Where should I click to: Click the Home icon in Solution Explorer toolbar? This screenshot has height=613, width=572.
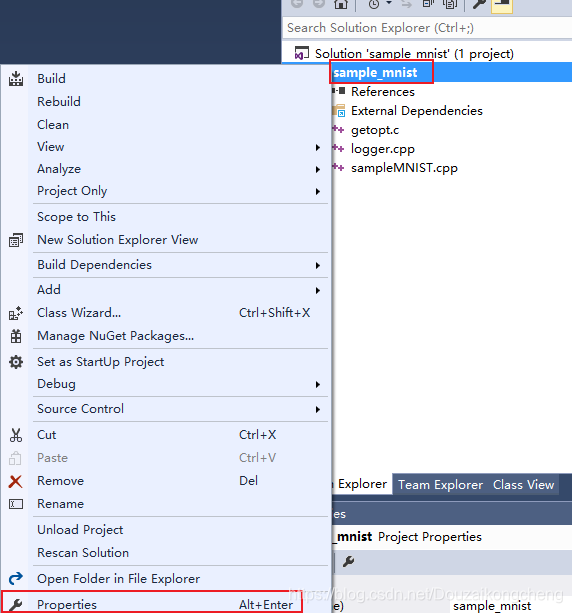[x=341, y=4]
